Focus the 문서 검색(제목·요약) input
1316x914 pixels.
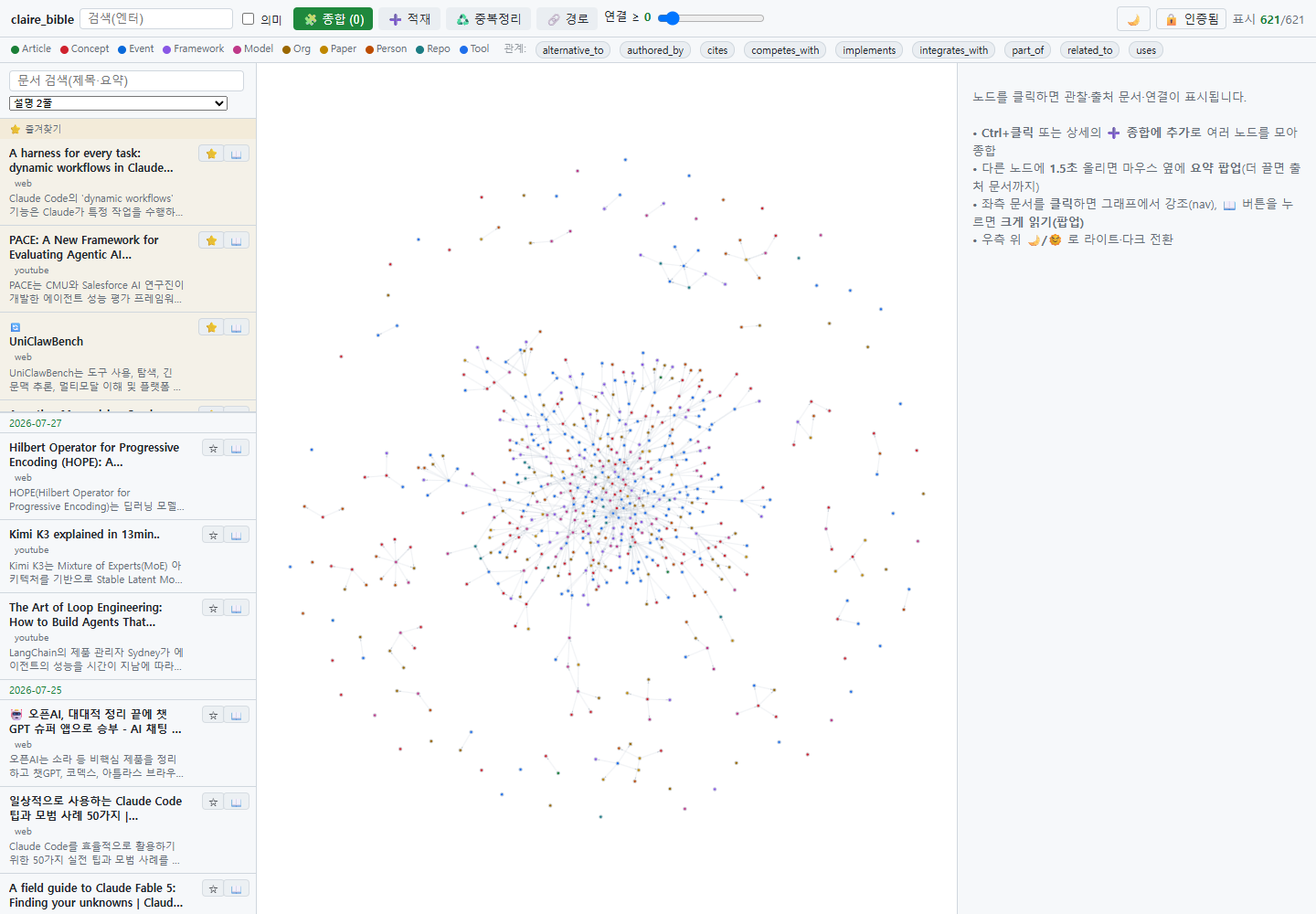pyautogui.click(x=126, y=80)
